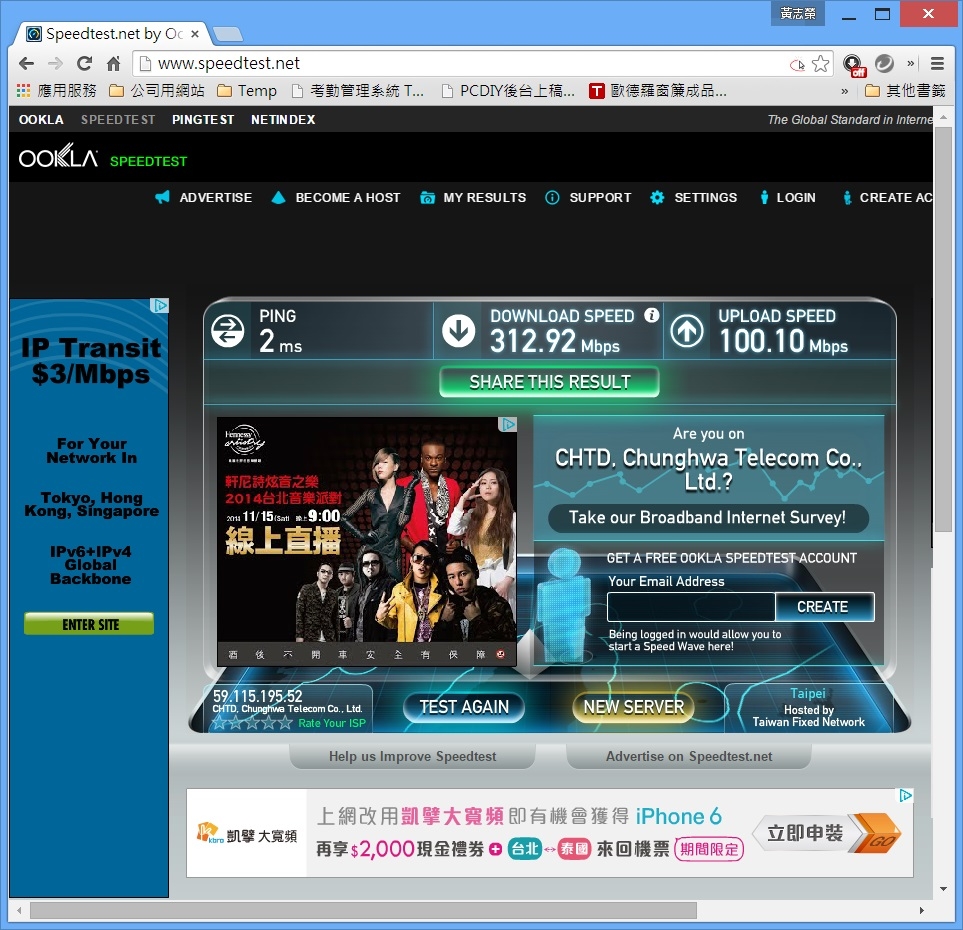Image resolution: width=963 pixels, height=930 pixels.
Task: Click the TEST AGAIN button
Action: [464, 707]
